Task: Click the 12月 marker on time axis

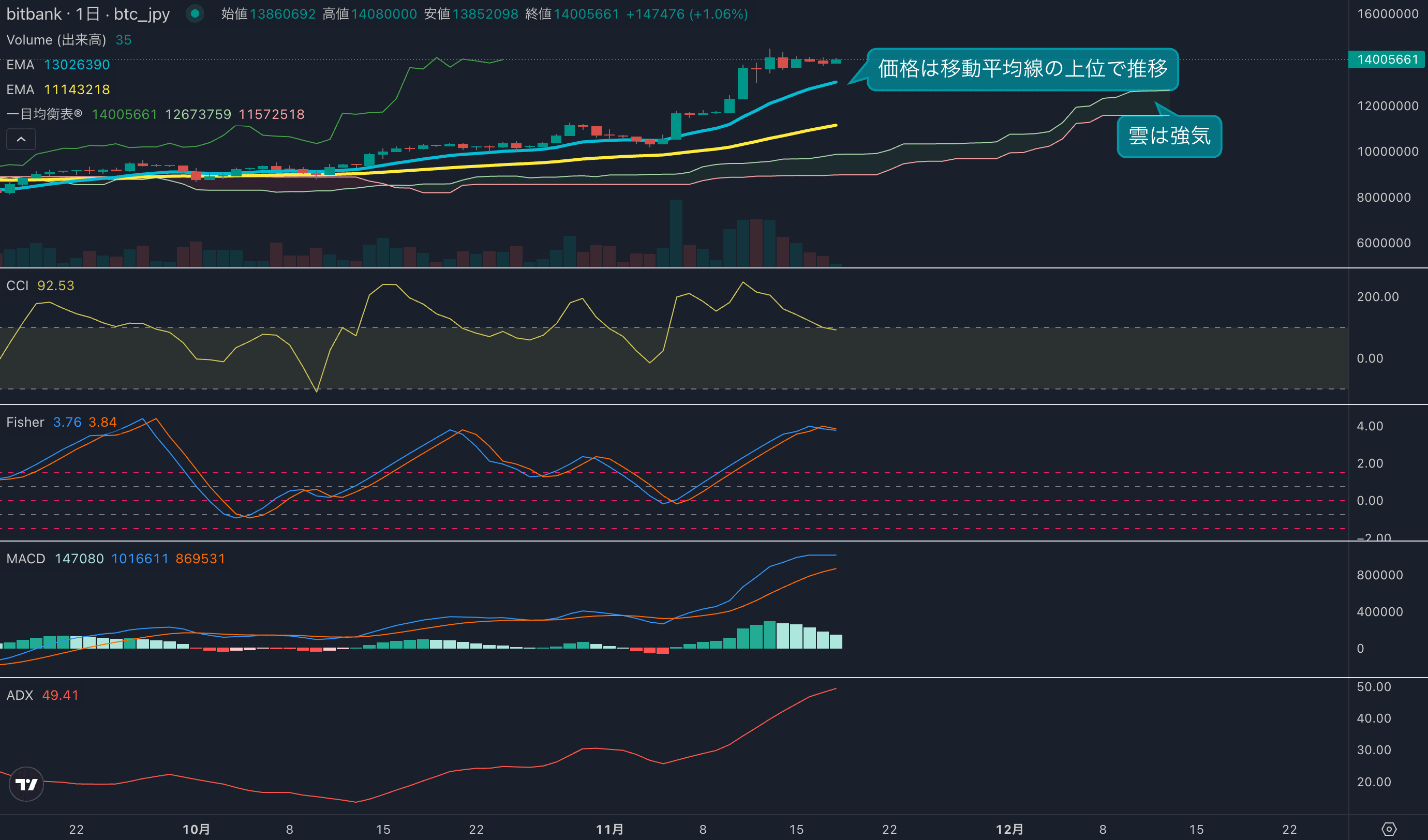Action: pyautogui.click(x=1010, y=829)
